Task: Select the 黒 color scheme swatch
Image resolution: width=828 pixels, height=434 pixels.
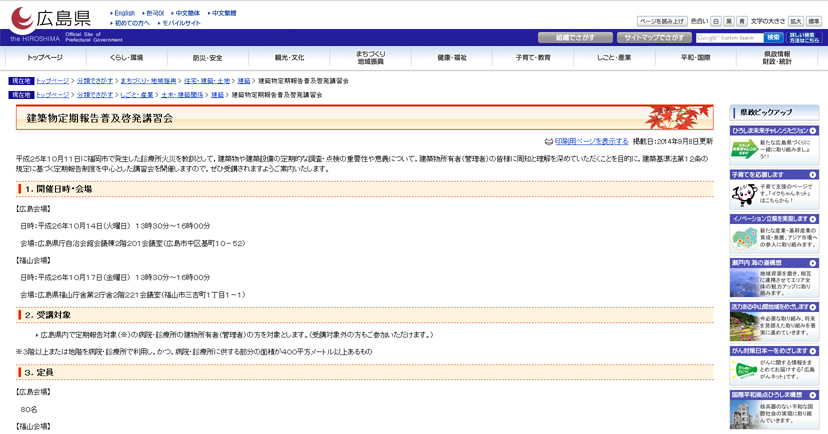Action: (729, 22)
